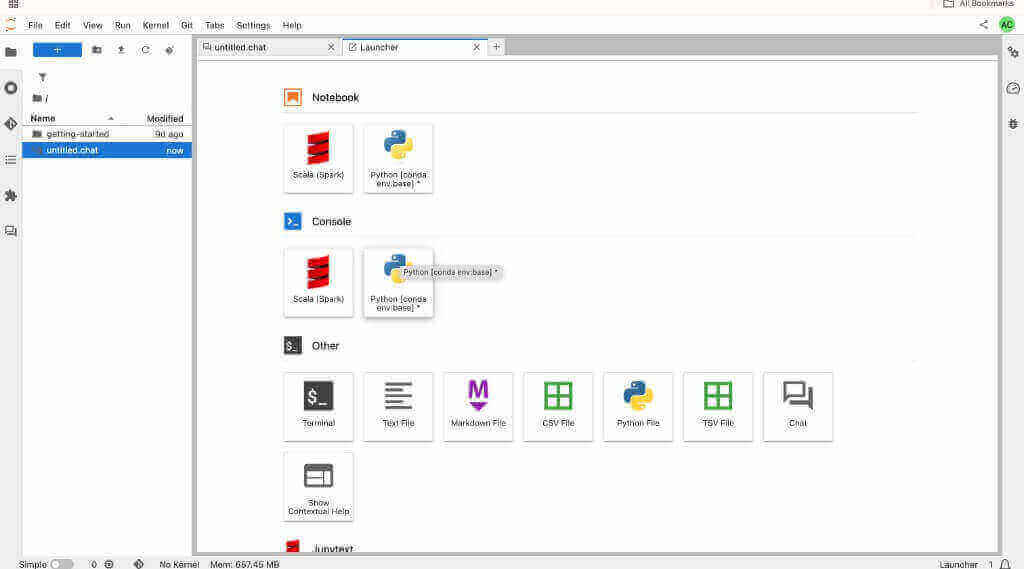The image size is (1024, 569).
Task: Open the Property Inspector right sidebar
Action: click(1013, 52)
